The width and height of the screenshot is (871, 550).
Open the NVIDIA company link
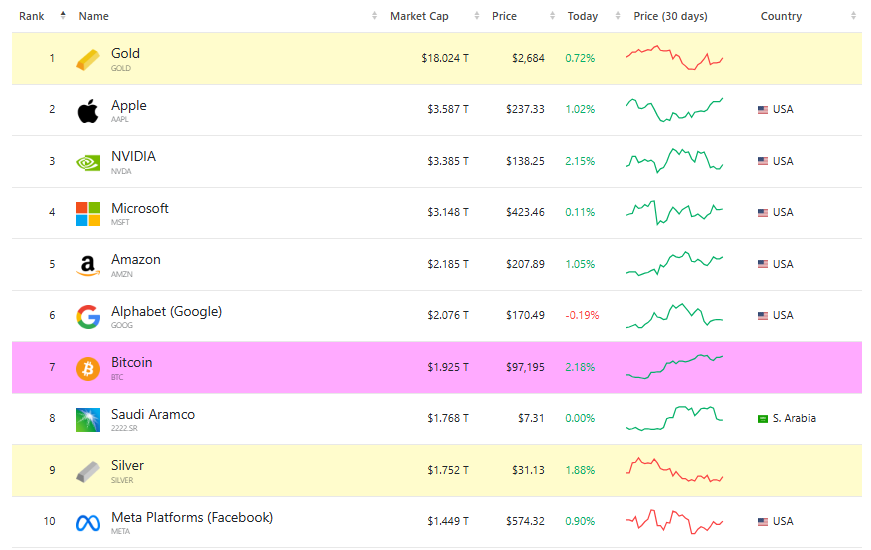[x=133, y=156]
